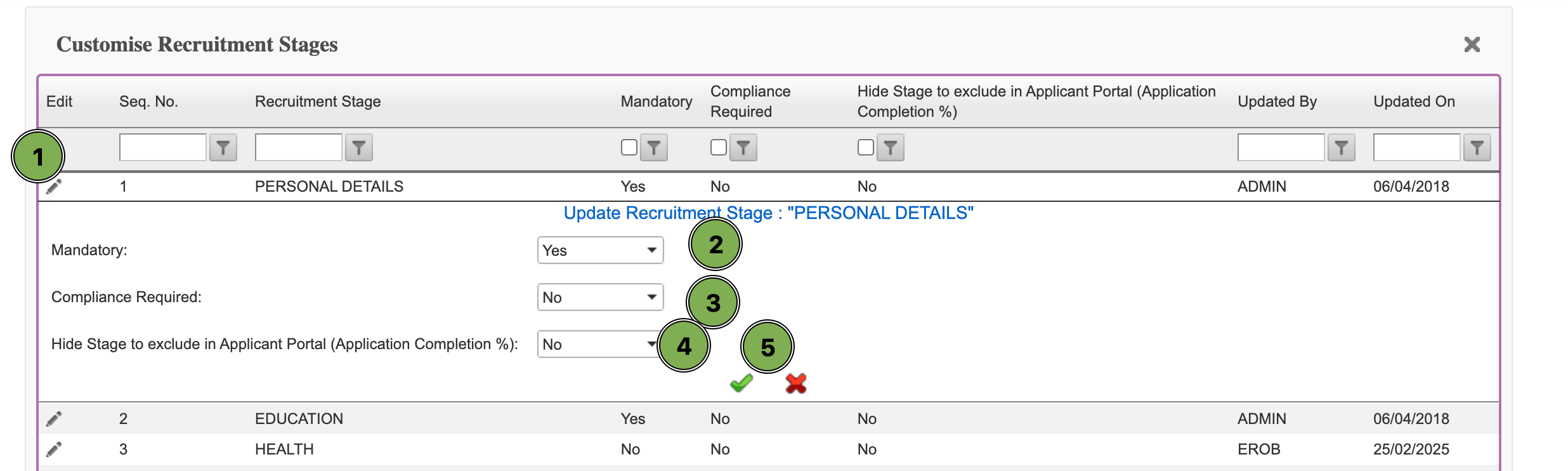Tick the Mandatory filter checkbox

coord(629,147)
